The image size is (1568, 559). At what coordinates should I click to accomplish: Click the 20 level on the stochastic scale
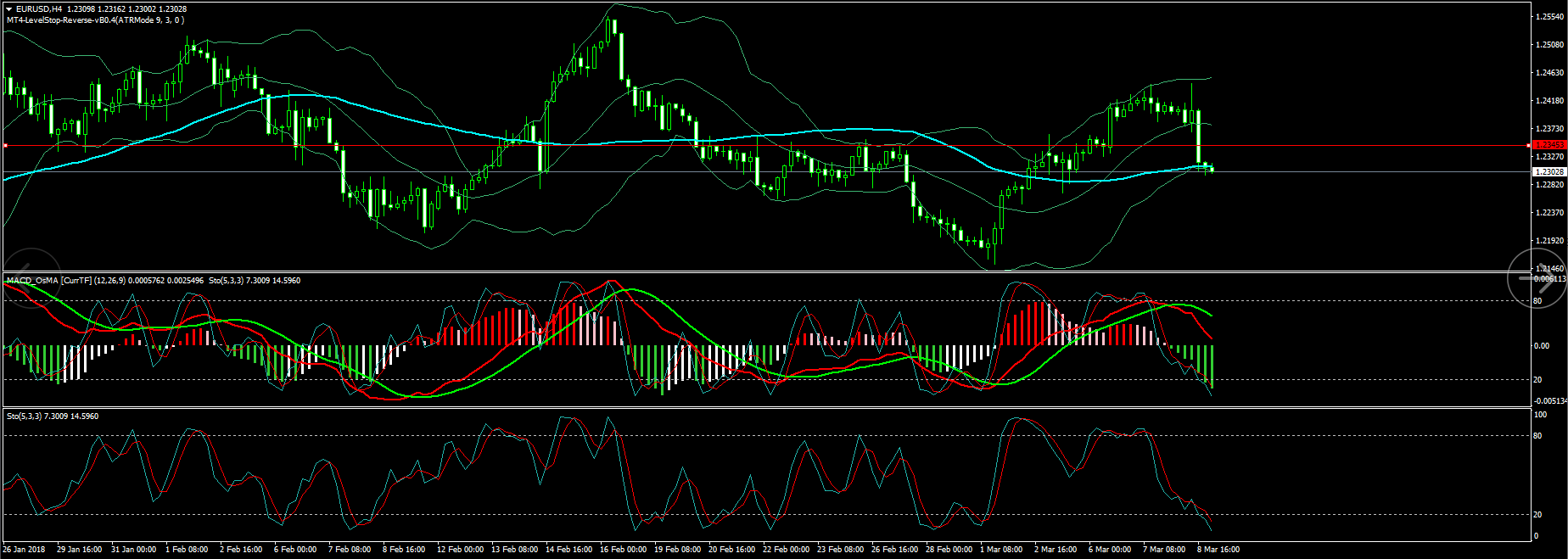point(1537,515)
